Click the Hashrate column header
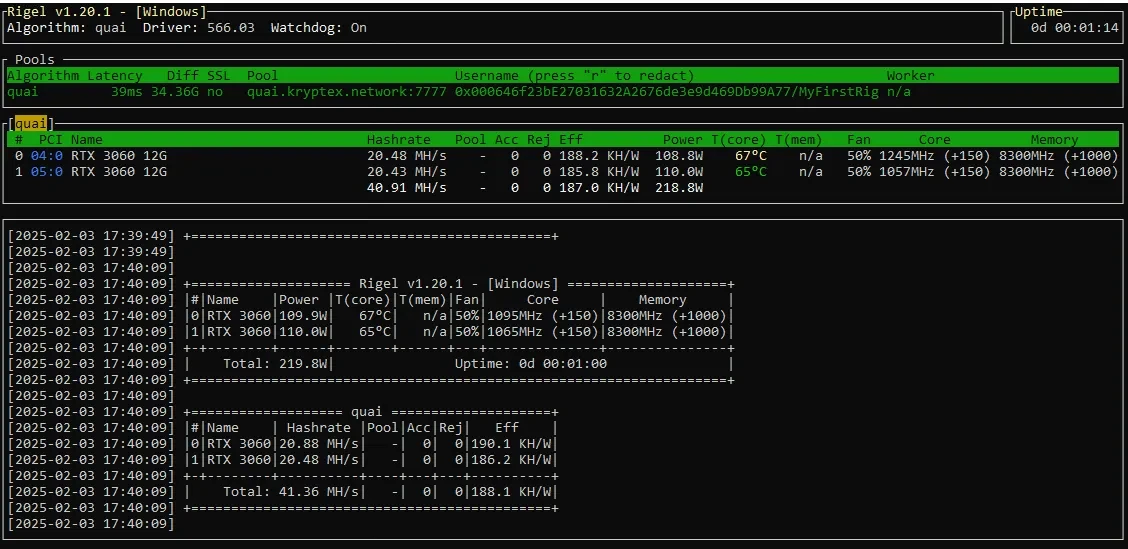 pos(398,140)
